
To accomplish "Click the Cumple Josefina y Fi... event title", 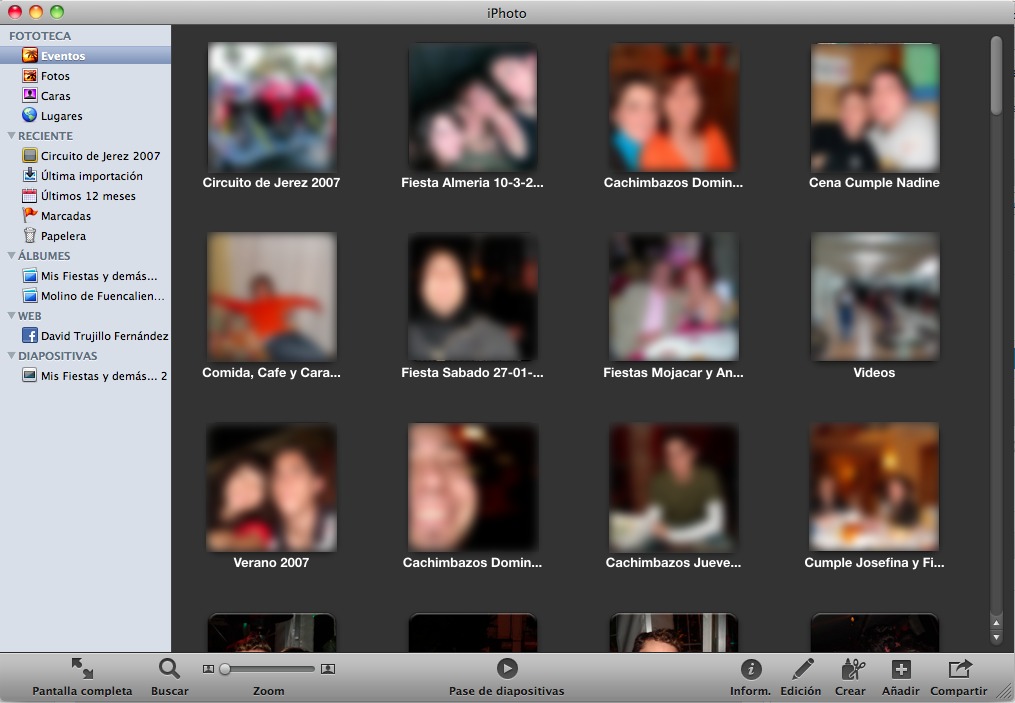I will tap(875, 563).
